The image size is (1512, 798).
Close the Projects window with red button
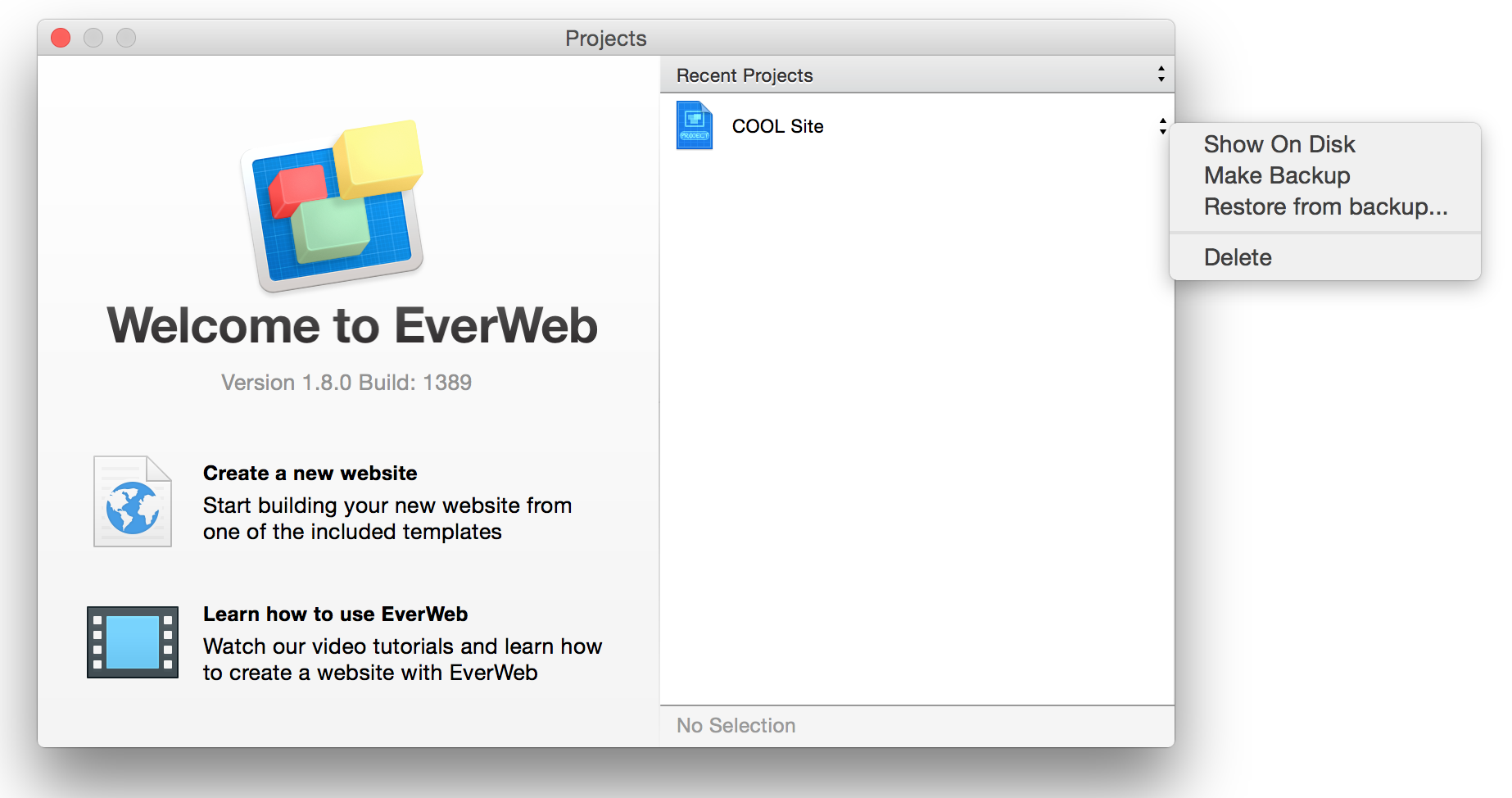pos(61,38)
